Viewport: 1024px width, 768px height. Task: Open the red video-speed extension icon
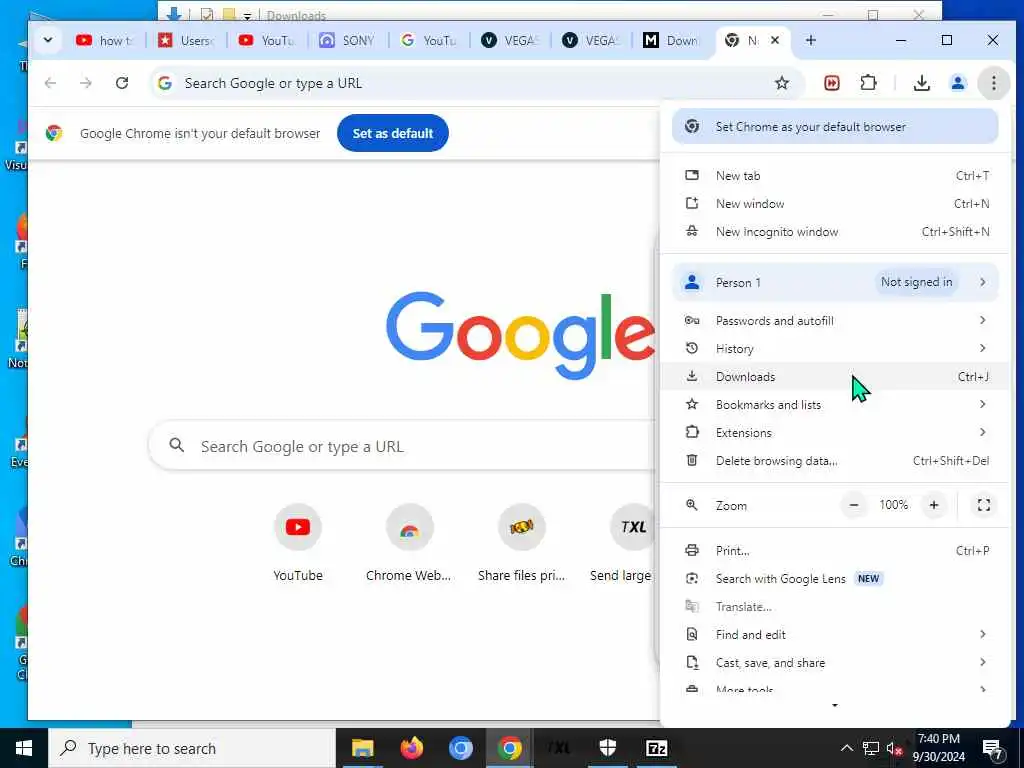tap(831, 83)
